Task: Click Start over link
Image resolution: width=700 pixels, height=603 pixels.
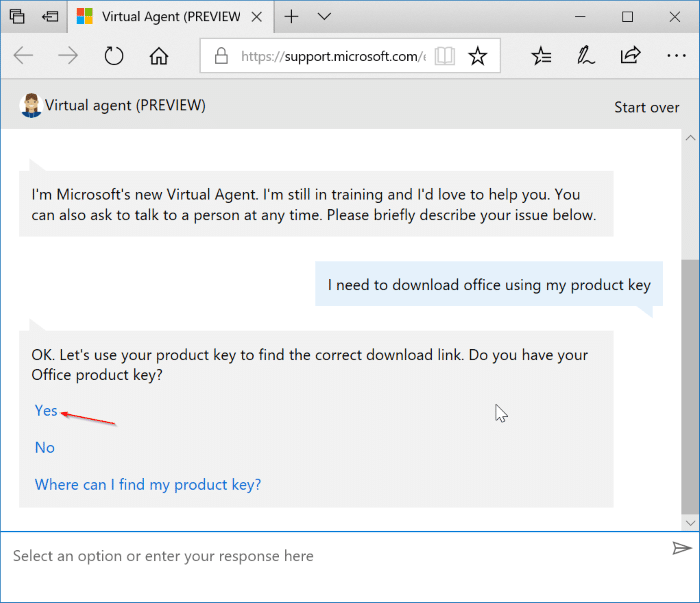Action: 646,107
